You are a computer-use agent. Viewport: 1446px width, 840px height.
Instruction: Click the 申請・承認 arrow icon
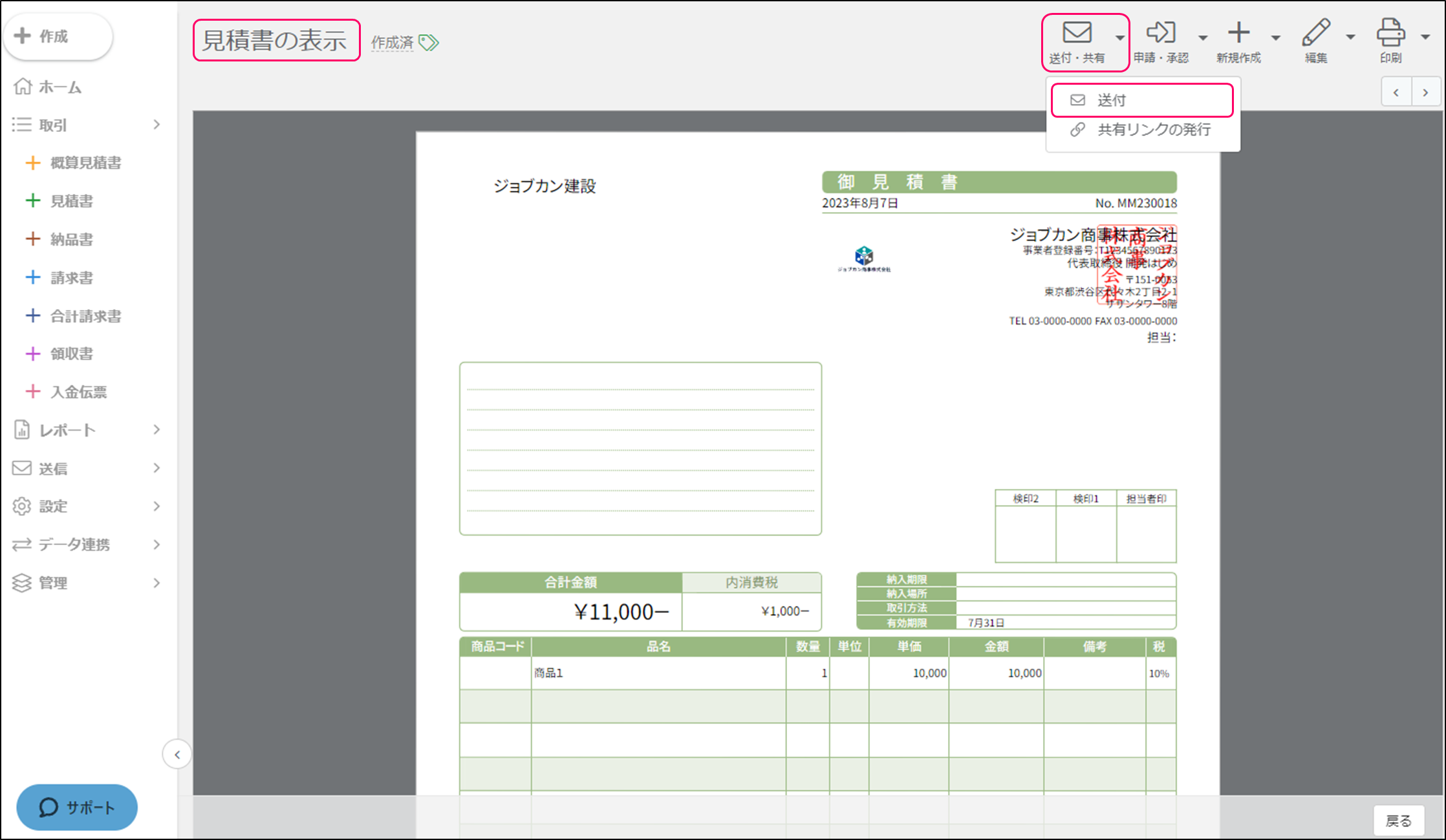click(1161, 33)
